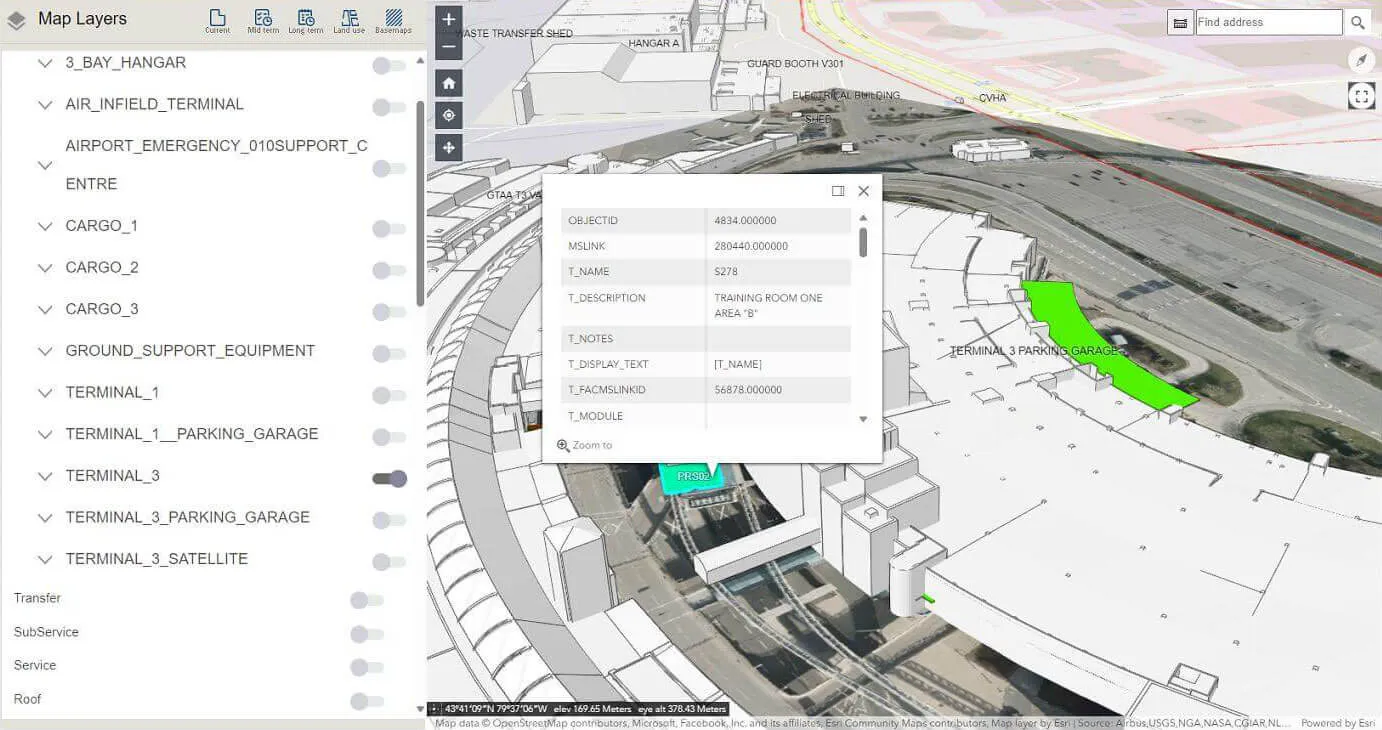The image size is (1382, 730).
Task: Collapse the TERMINAL_3 layer chevron
Action: click(44, 476)
